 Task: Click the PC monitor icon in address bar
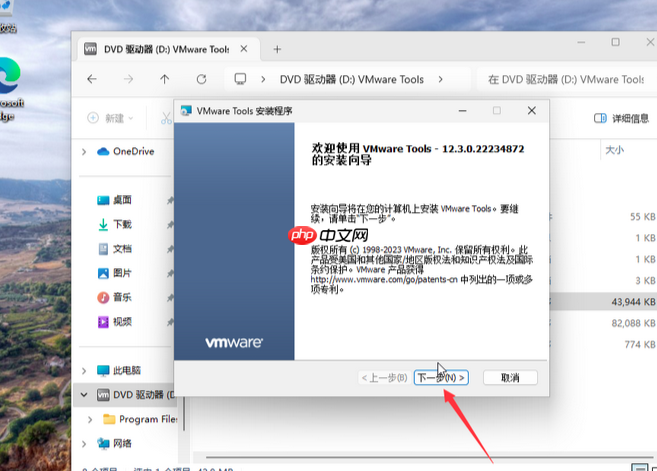point(241,79)
